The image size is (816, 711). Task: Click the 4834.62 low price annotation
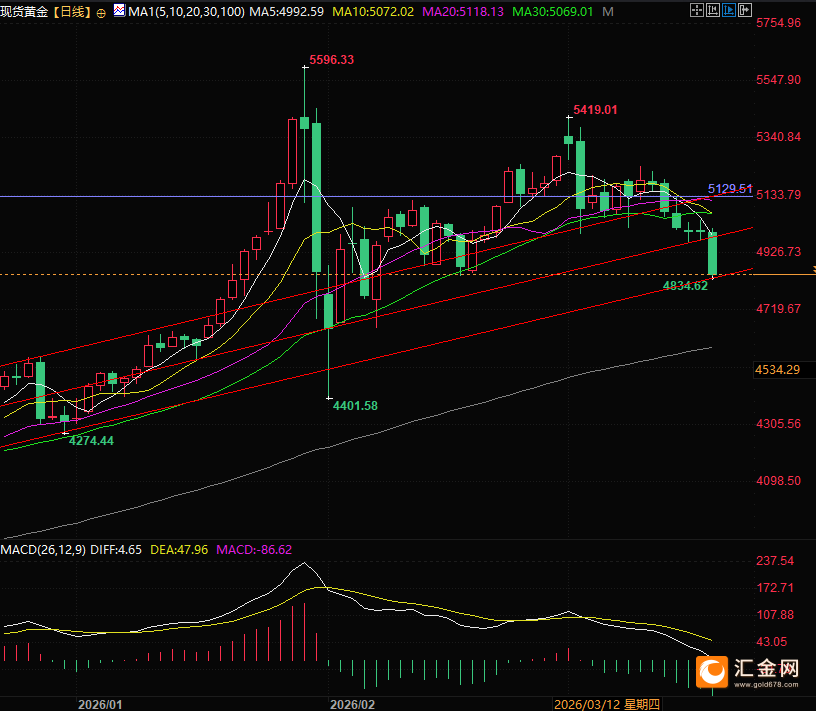pos(685,286)
